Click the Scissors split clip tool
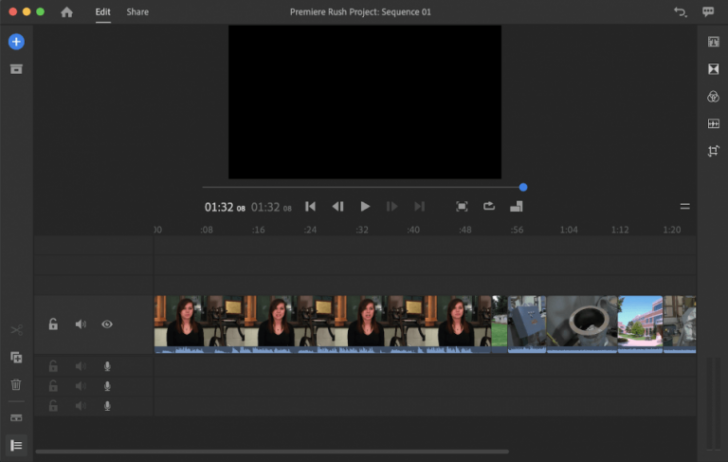The image size is (728, 462). point(17,330)
